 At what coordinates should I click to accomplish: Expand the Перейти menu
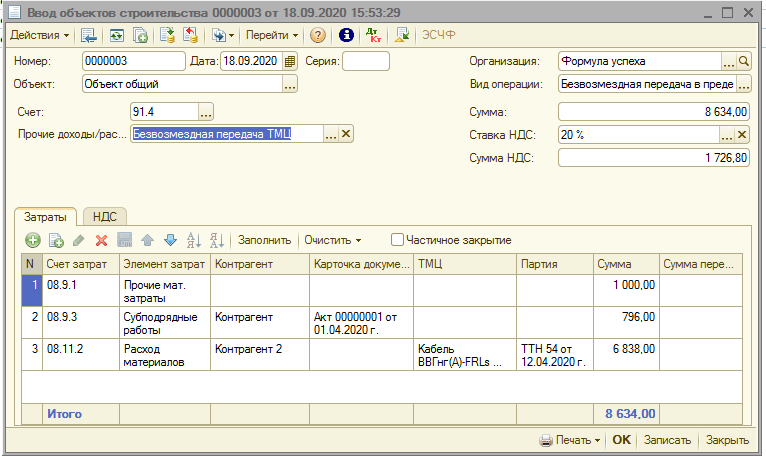coord(272,35)
